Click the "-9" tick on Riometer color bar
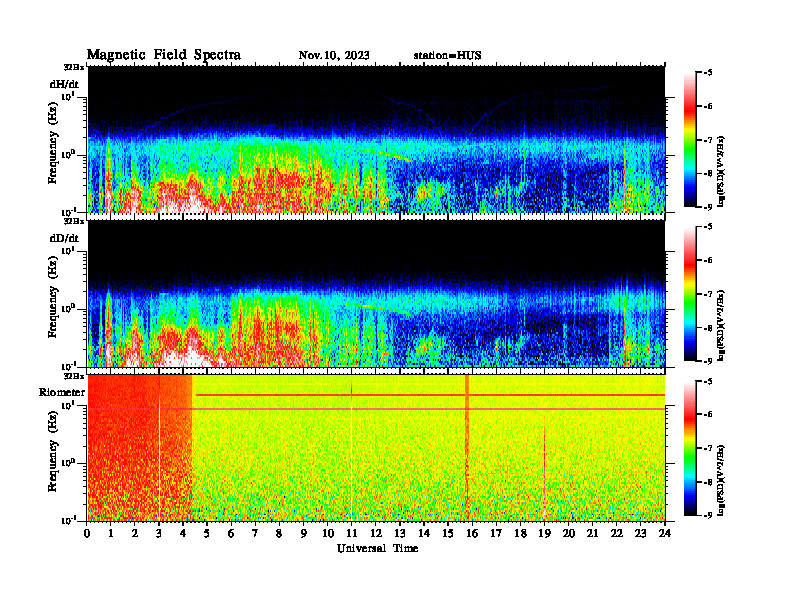This screenshot has height=612, width=792. tap(708, 515)
